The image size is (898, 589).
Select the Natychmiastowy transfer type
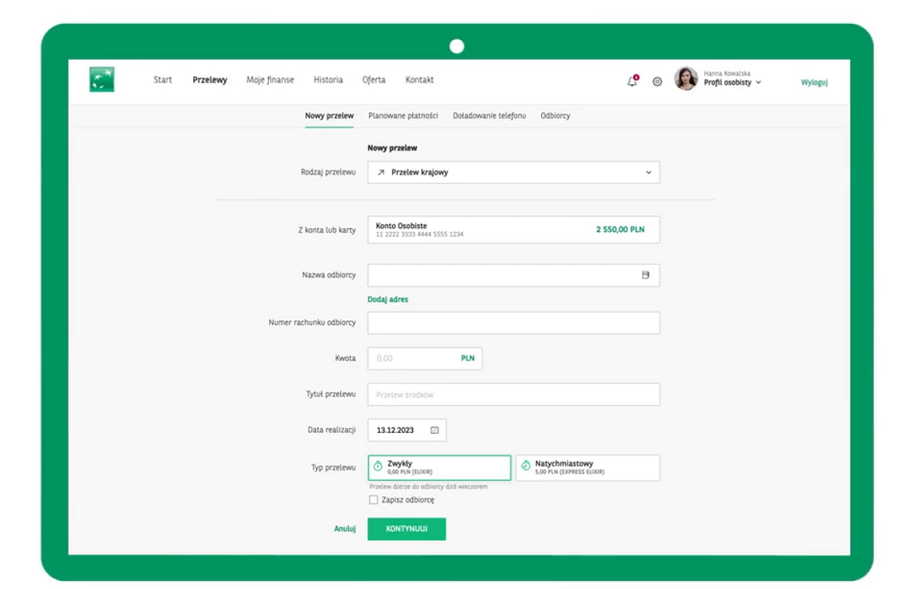[587, 467]
